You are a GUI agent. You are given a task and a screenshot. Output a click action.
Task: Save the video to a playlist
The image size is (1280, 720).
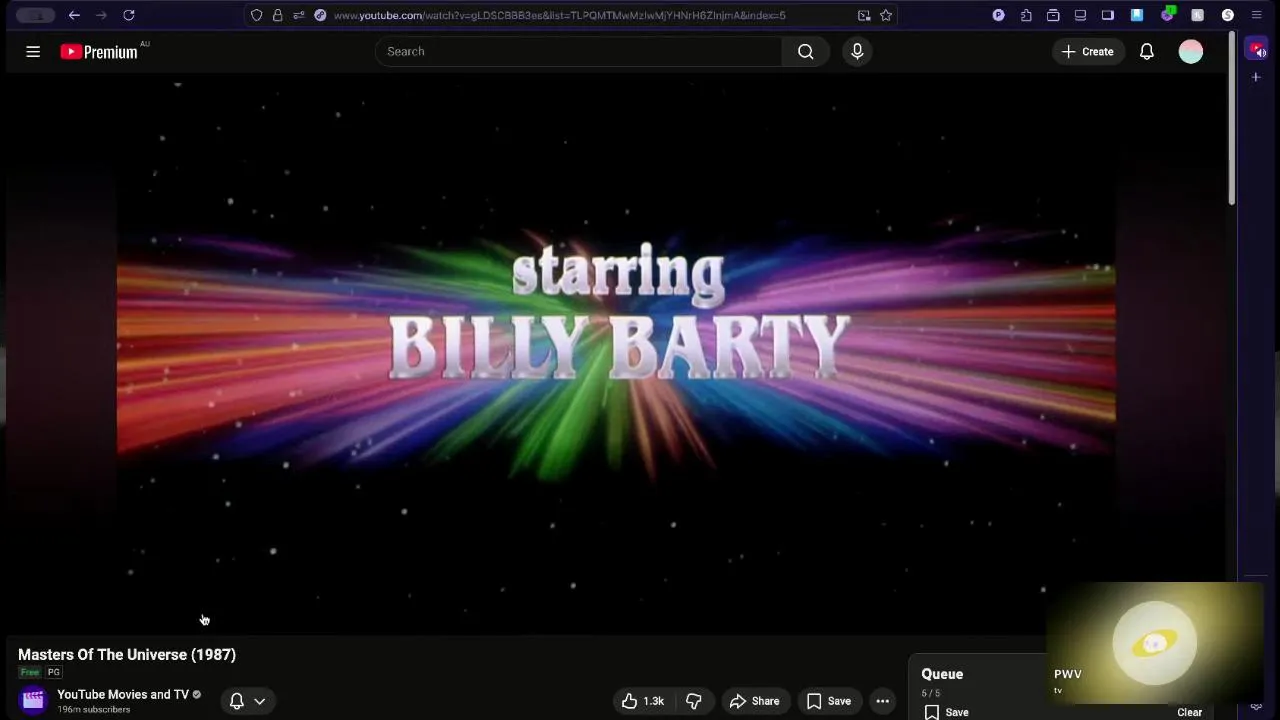pos(829,701)
